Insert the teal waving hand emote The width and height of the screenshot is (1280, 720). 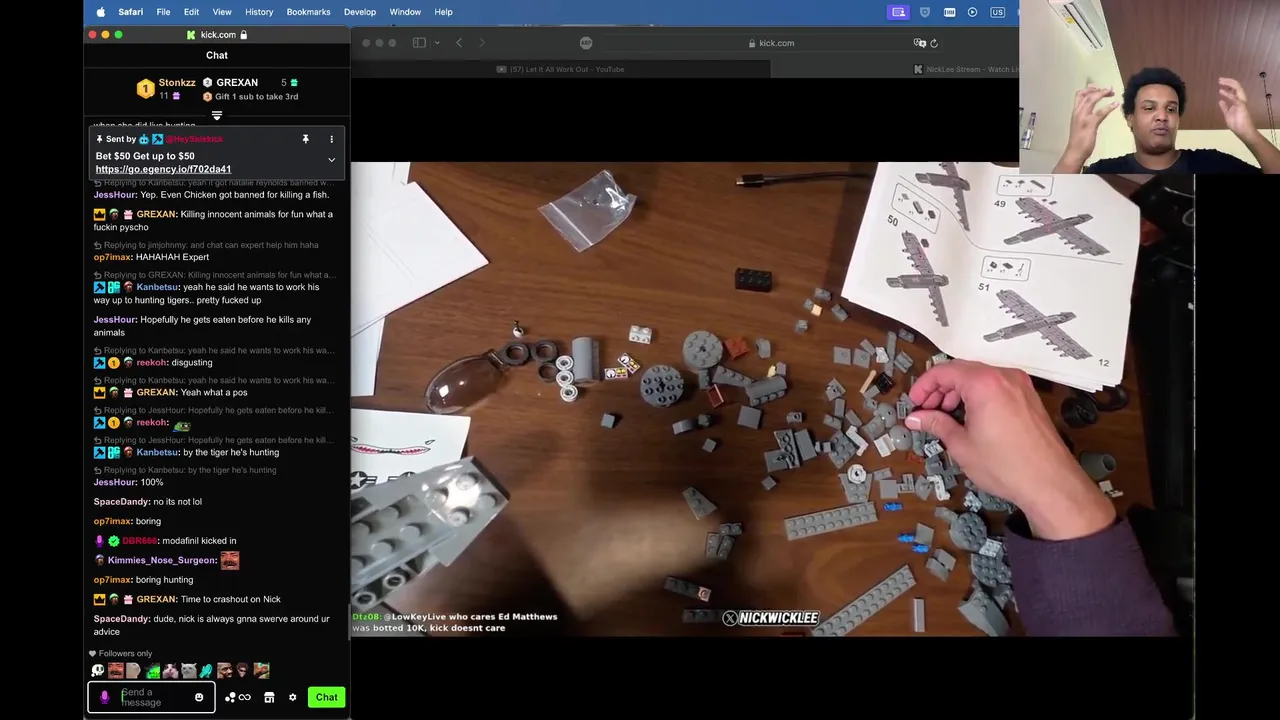click(206, 671)
